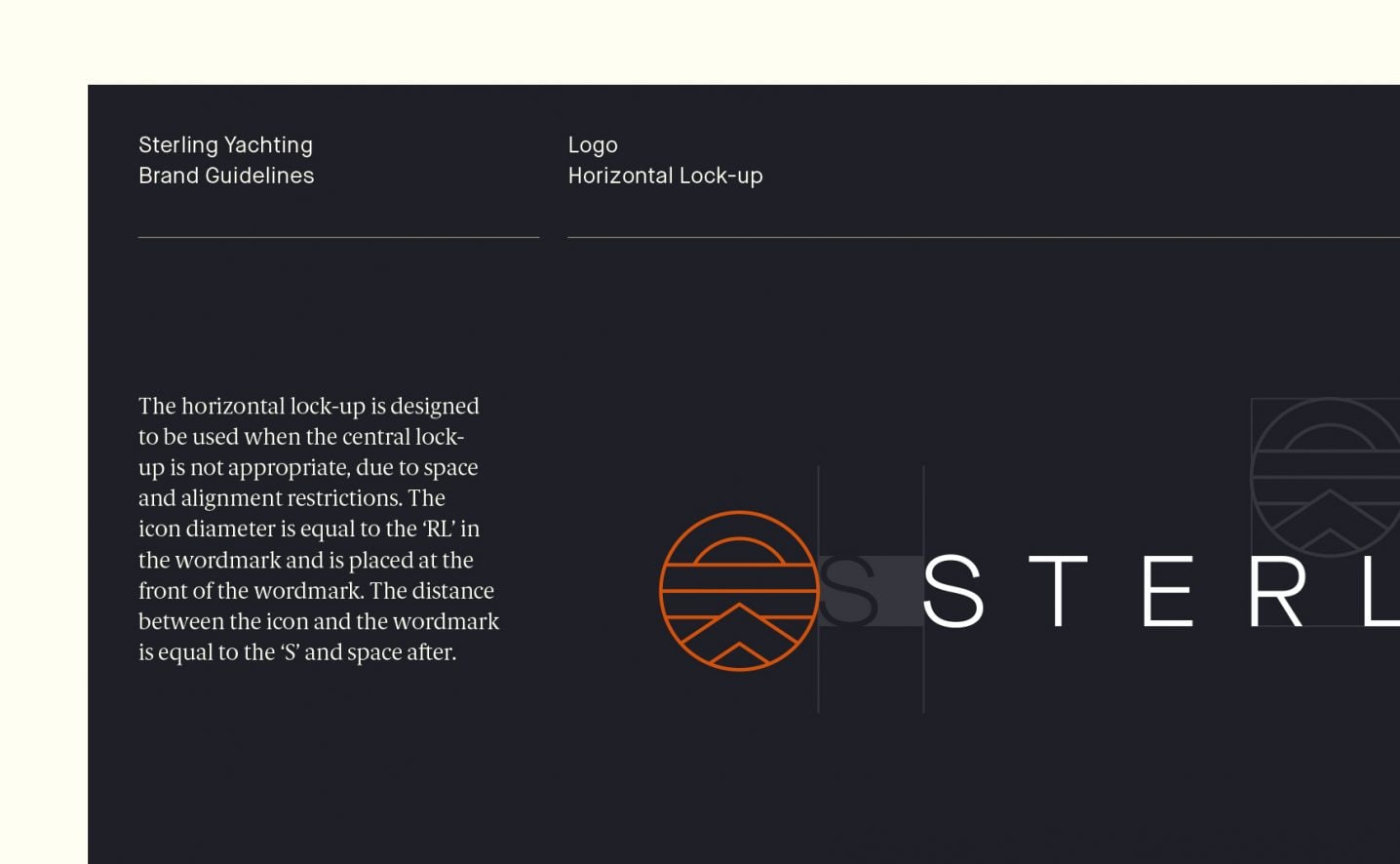Select the white letter 'T' in the wordmark
Viewport: 1400px width, 864px height.
pyautogui.click(x=1058, y=591)
